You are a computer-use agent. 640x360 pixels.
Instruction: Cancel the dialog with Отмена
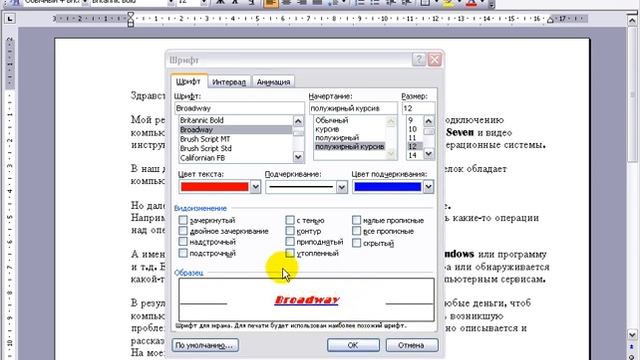point(411,345)
